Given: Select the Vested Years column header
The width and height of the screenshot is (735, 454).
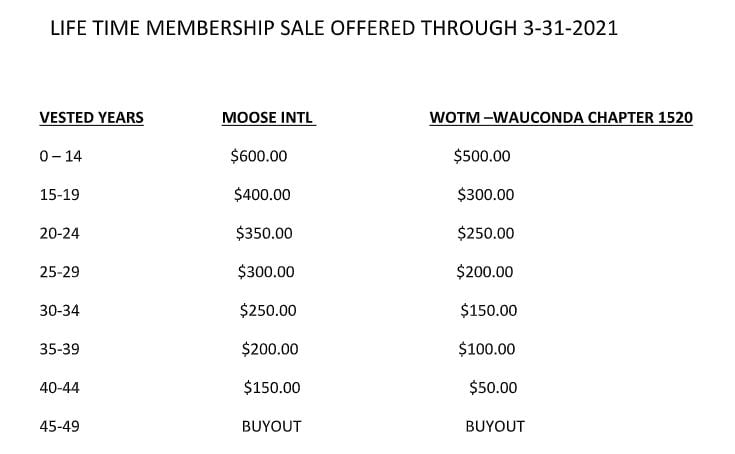Looking at the screenshot, I should [x=91, y=118].
